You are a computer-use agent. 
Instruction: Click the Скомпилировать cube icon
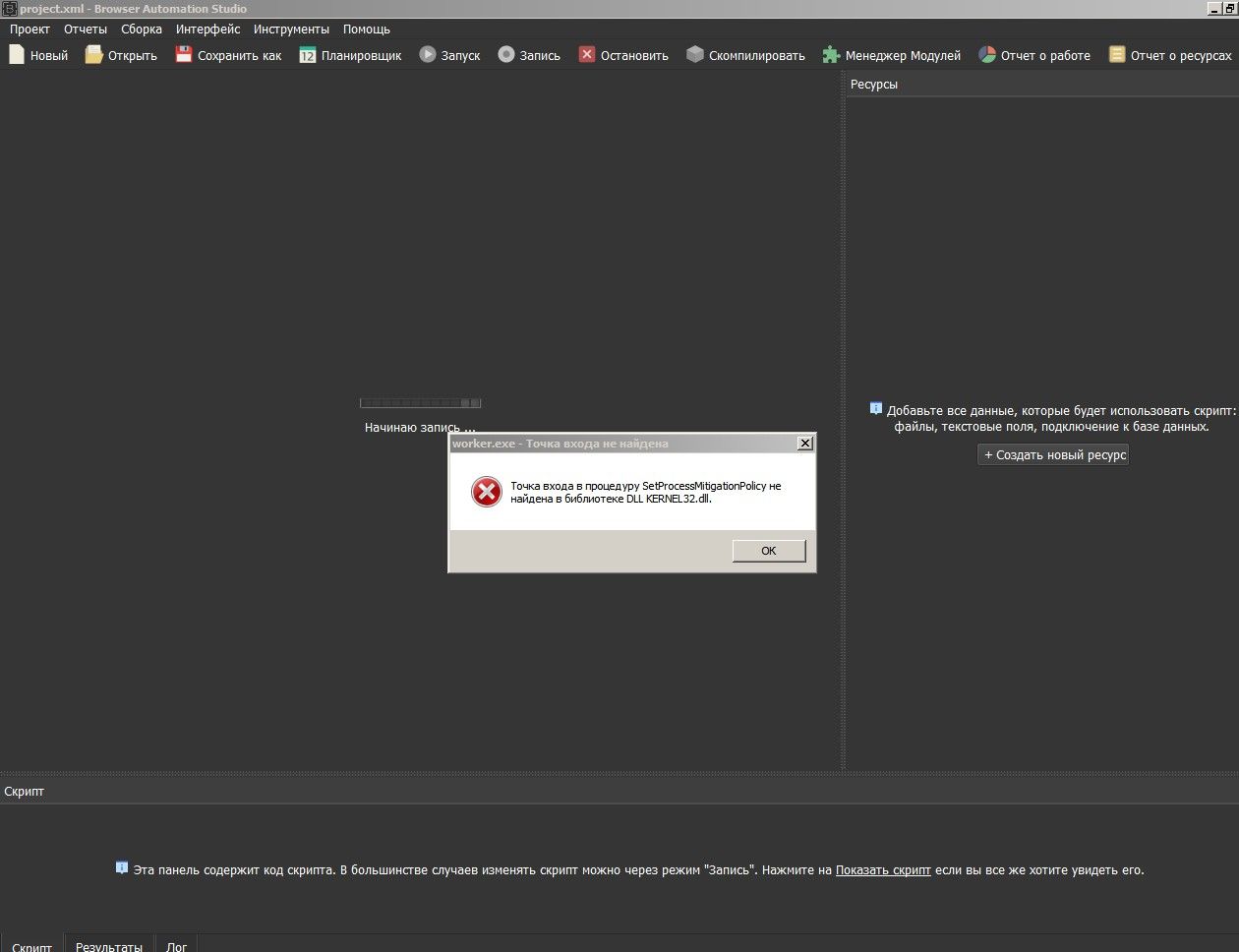click(x=695, y=55)
